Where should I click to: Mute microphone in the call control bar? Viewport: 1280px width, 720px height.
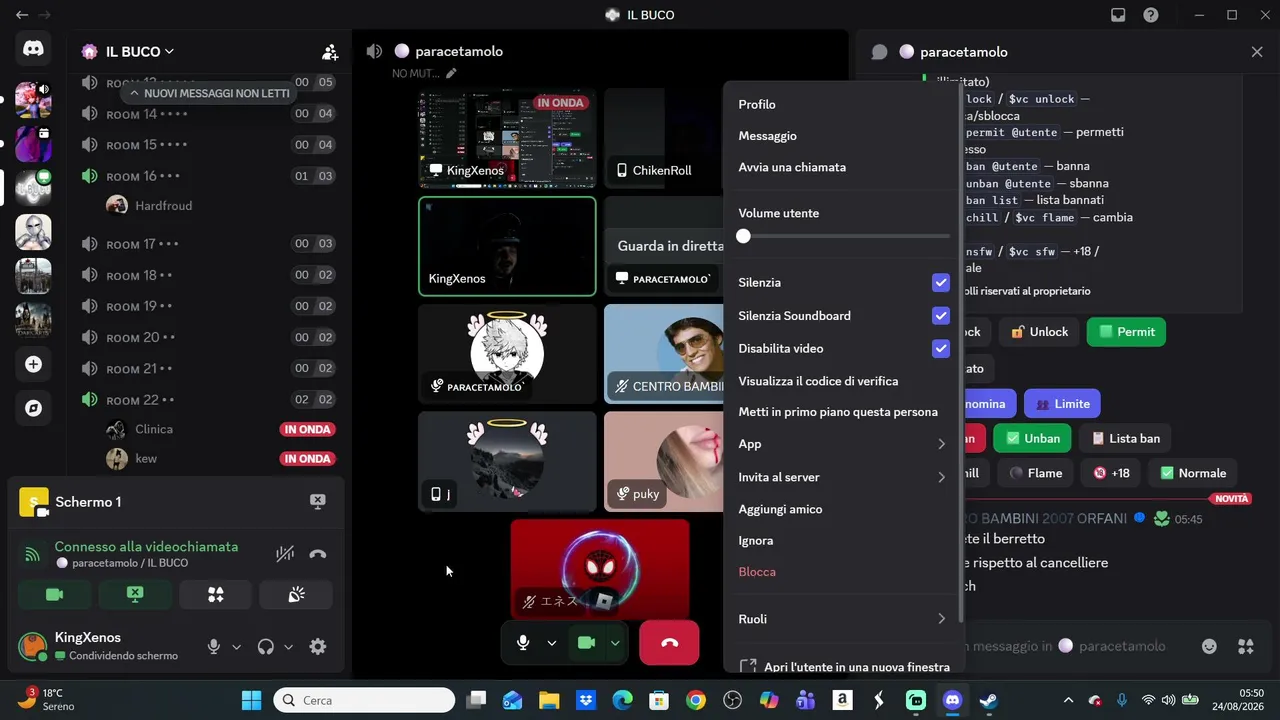[523, 643]
